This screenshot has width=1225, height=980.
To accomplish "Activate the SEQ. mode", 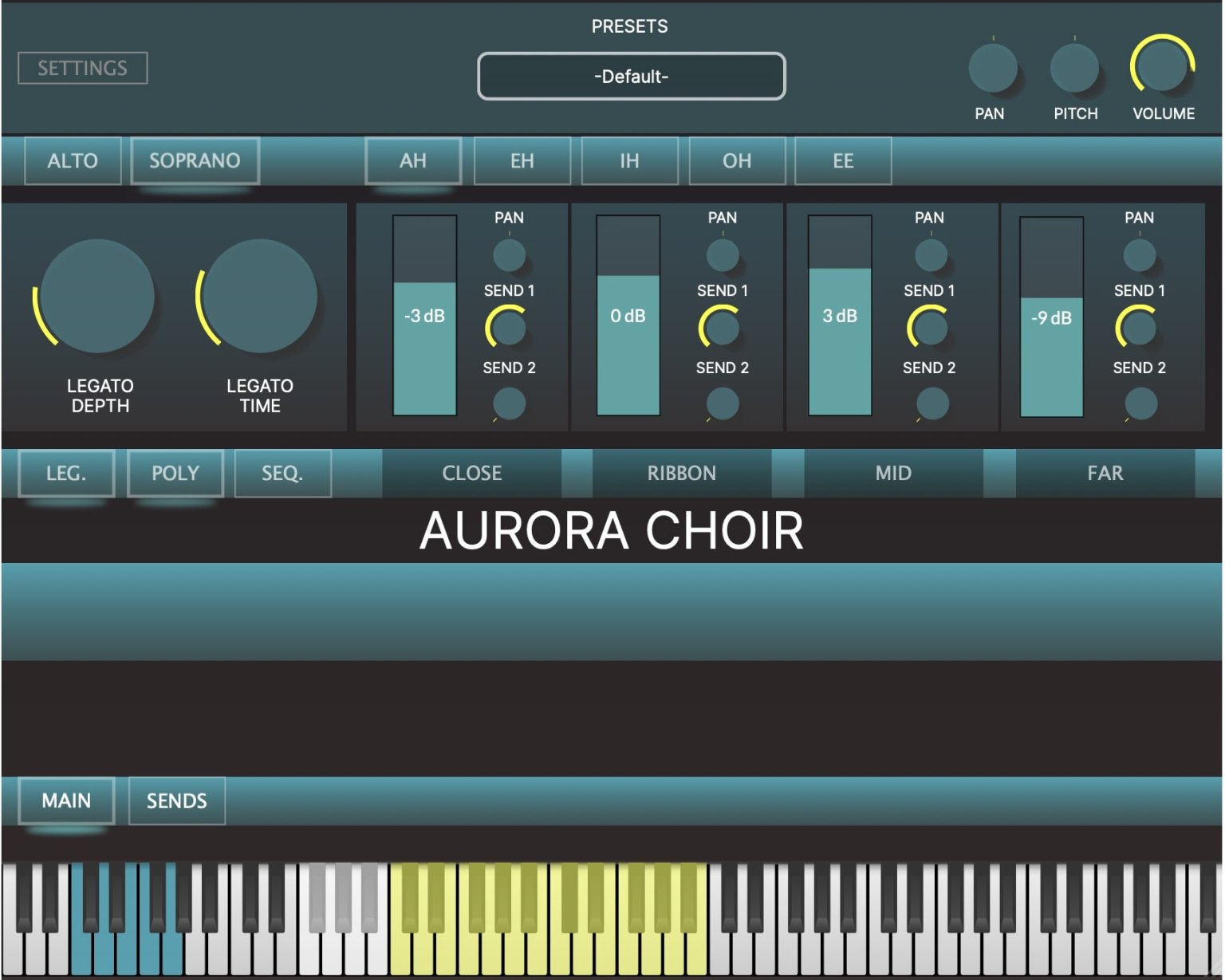I will 283,473.
